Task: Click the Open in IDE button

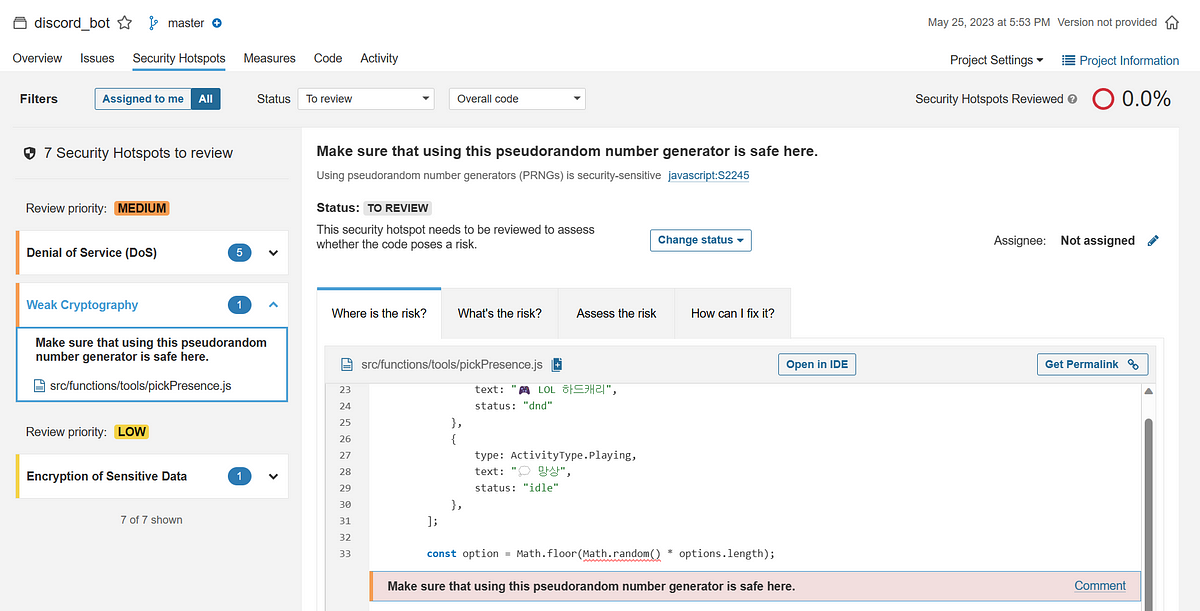Action: point(816,364)
